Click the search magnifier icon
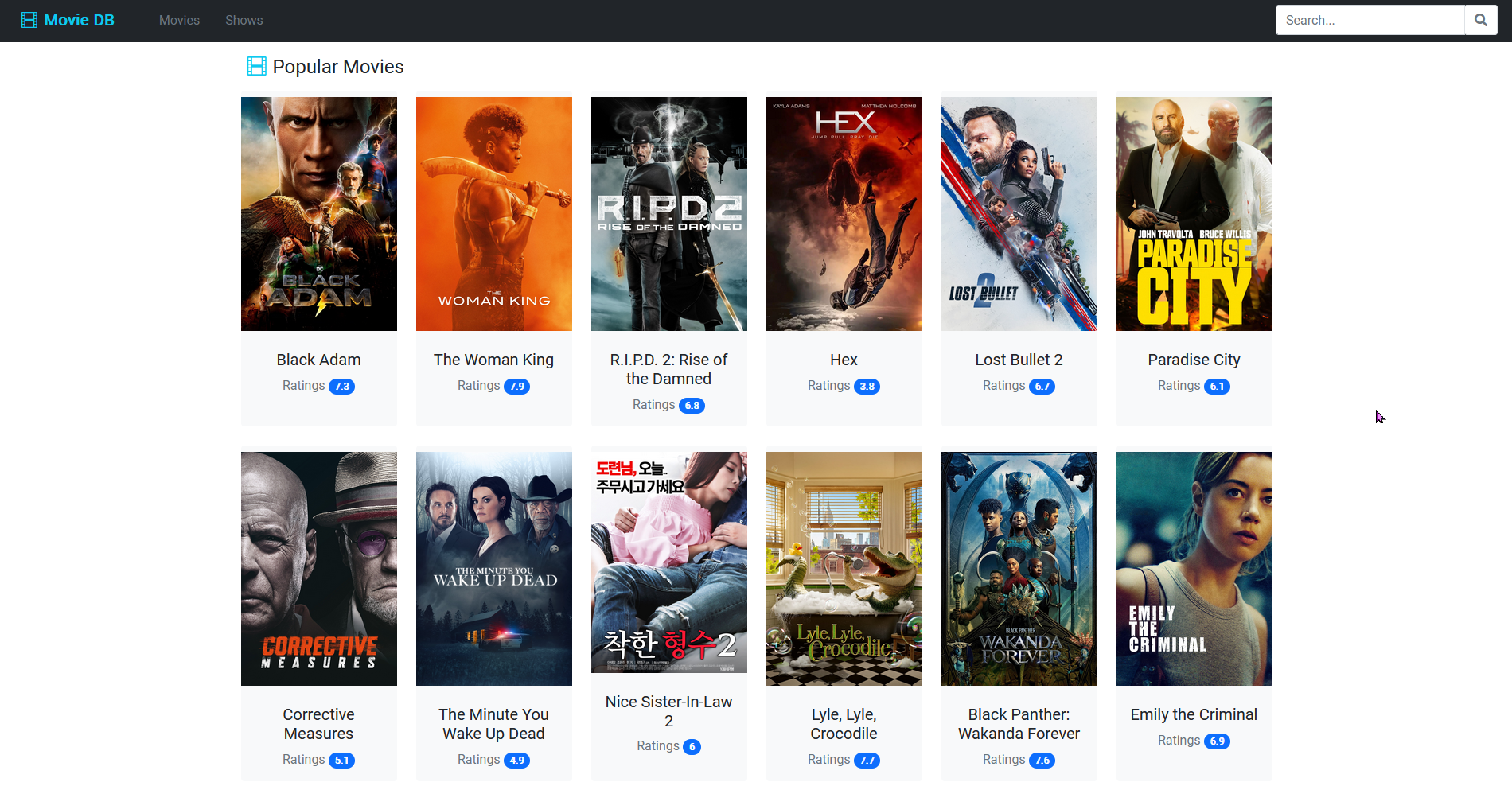Viewport: 1512px width, 790px height. (x=1480, y=20)
